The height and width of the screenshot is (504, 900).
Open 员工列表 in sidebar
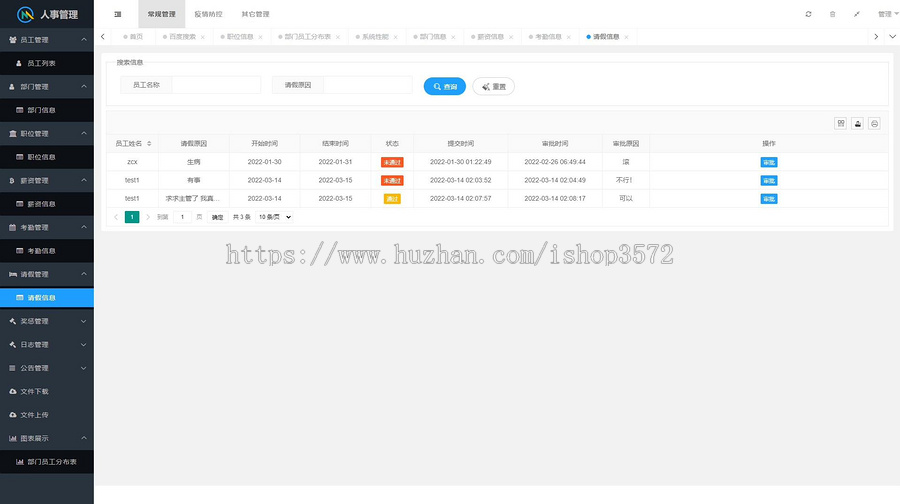click(46, 63)
